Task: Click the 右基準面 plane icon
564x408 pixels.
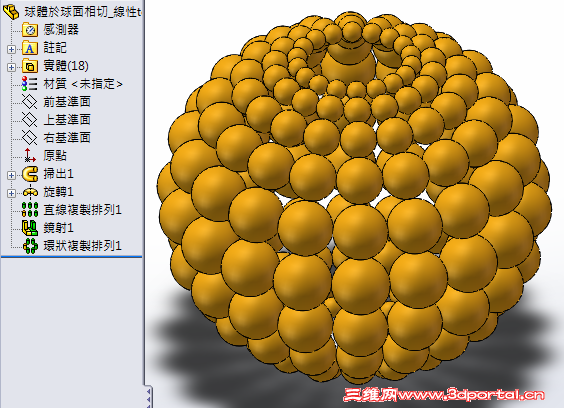Action: point(29,138)
